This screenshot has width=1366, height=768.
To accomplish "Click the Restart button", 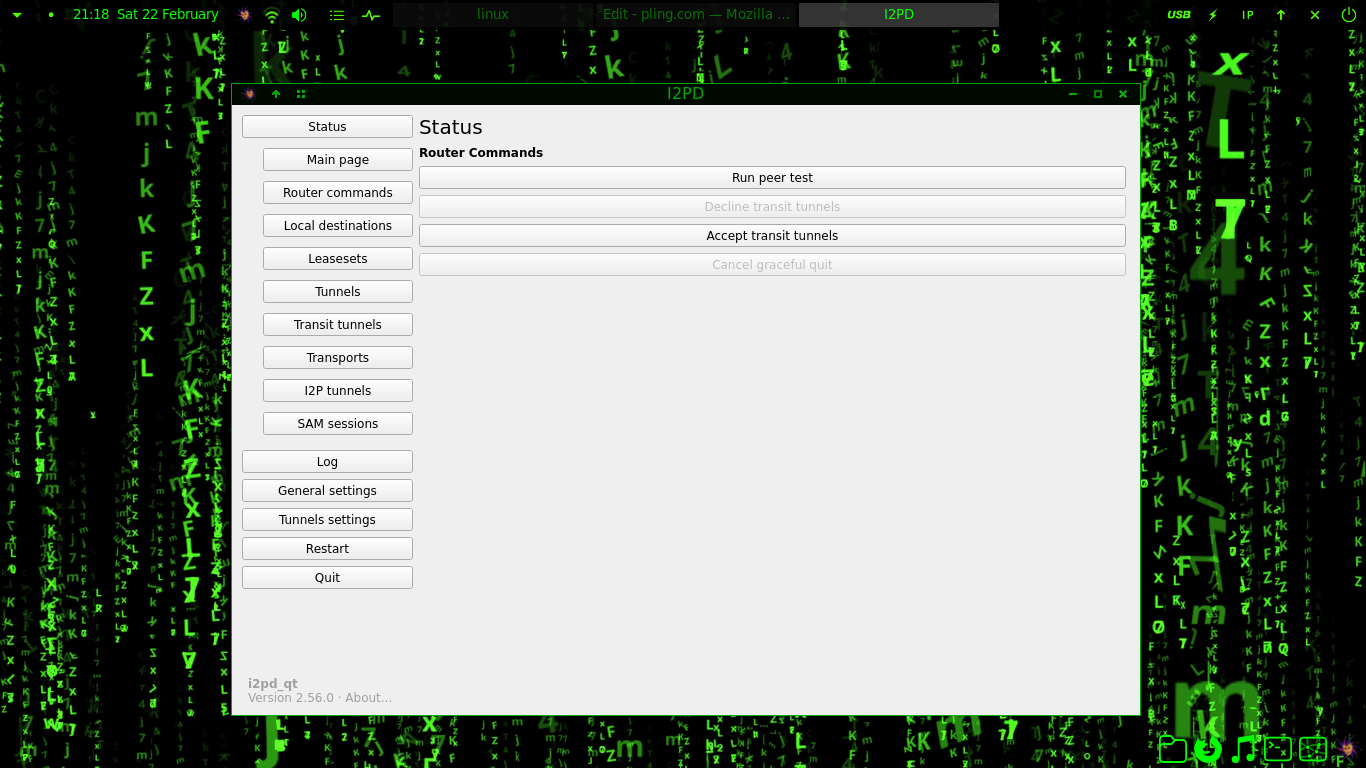I will tap(327, 549).
